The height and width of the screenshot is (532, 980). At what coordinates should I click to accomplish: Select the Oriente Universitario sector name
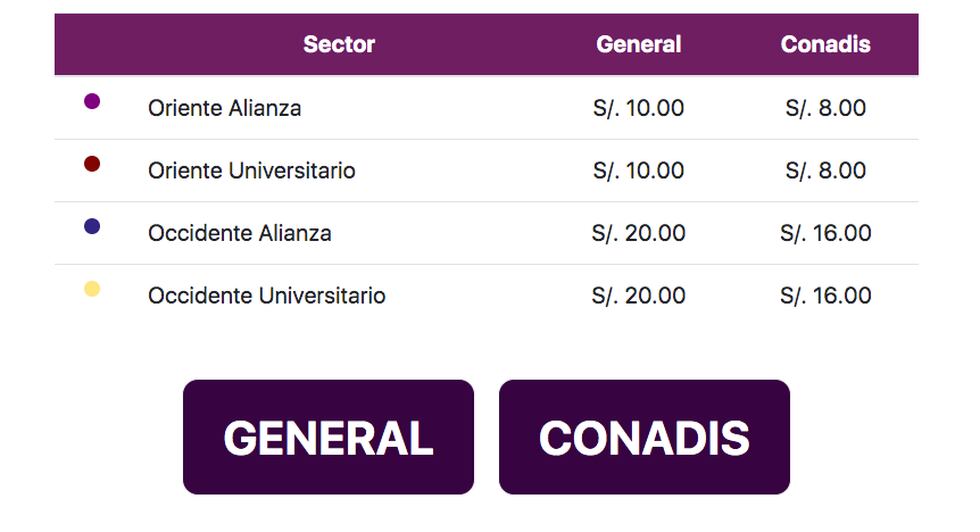[251, 171]
